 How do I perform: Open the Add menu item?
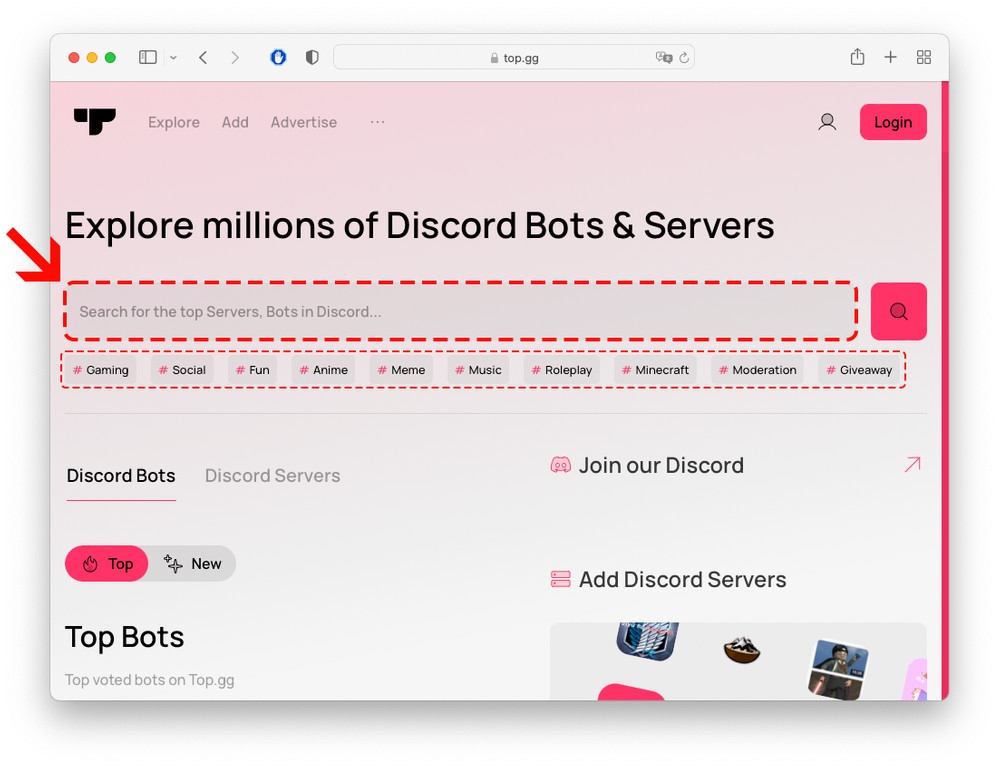click(235, 122)
